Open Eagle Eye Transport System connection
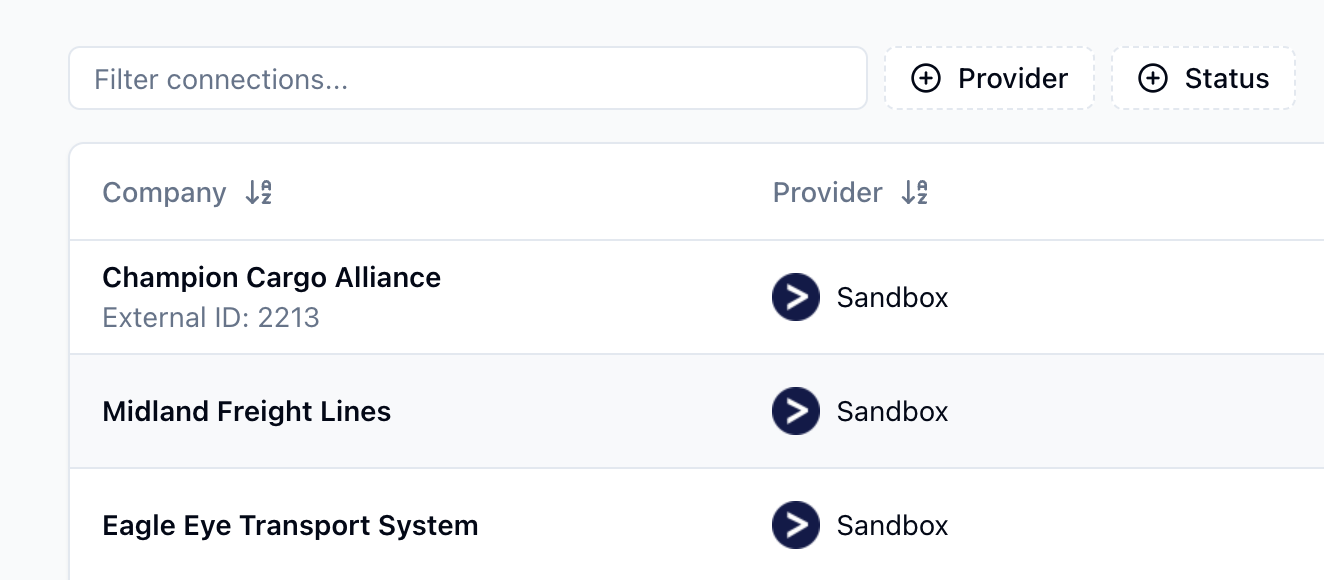 [x=697, y=525]
